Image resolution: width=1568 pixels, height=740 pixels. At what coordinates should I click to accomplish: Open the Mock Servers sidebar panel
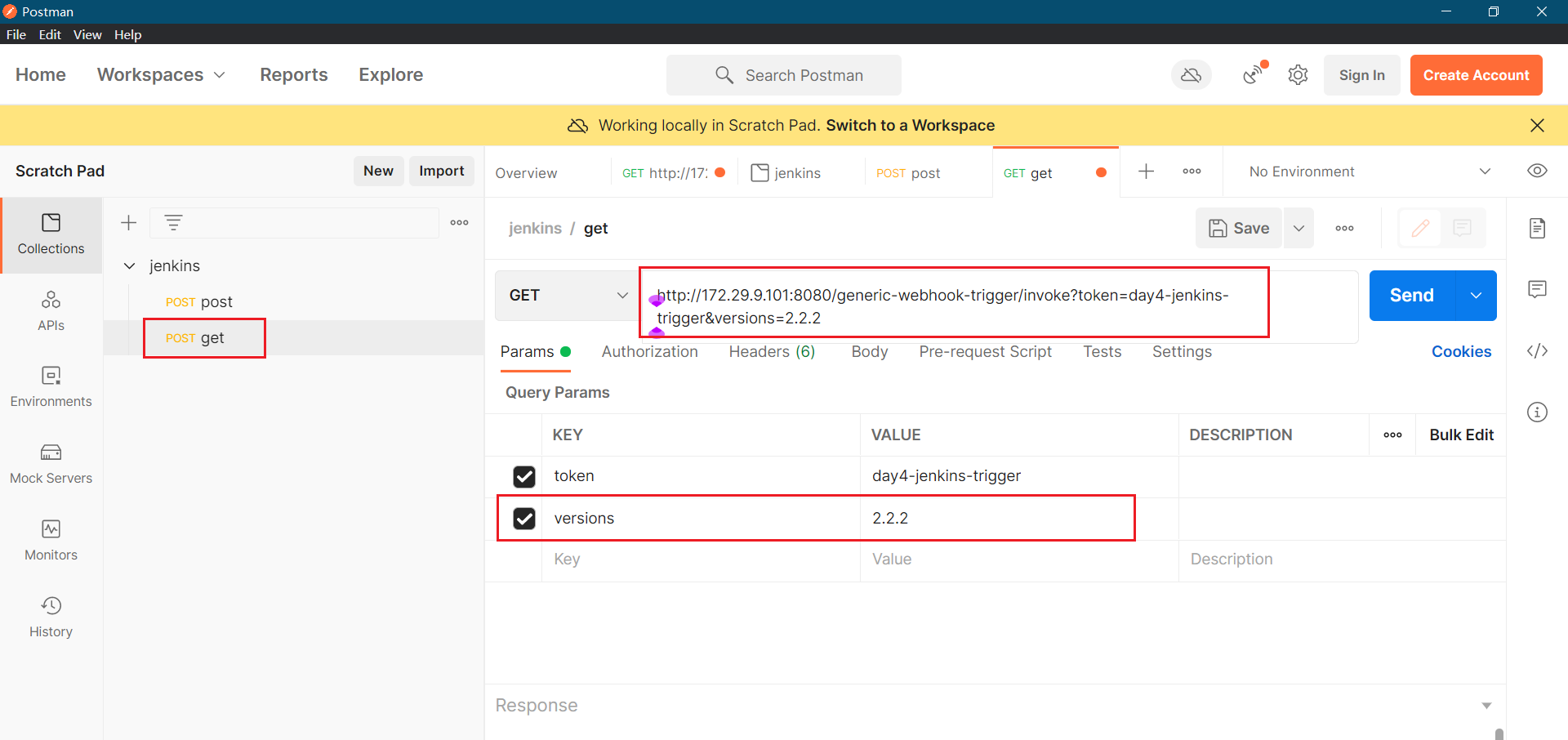coord(51,464)
